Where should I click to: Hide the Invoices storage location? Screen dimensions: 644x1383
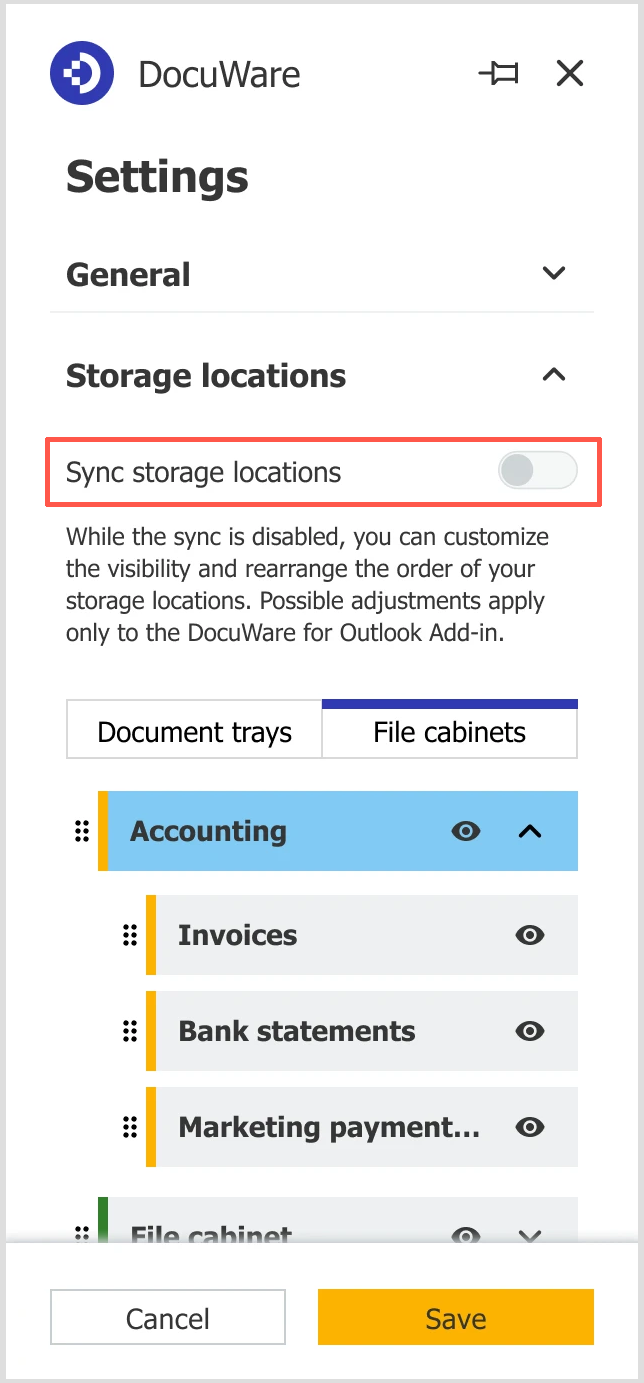click(530, 935)
